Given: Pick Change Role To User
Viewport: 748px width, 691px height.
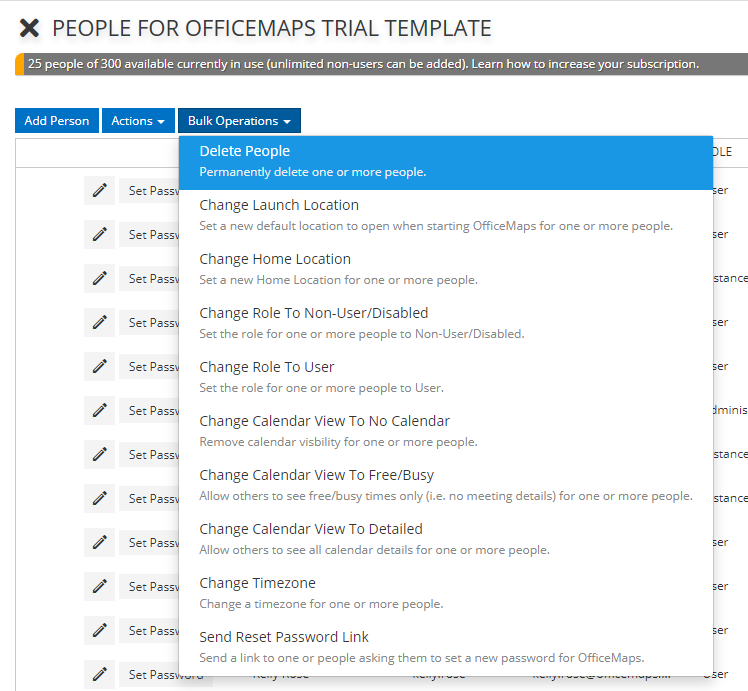Looking at the screenshot, I should [x=446, y=377].
